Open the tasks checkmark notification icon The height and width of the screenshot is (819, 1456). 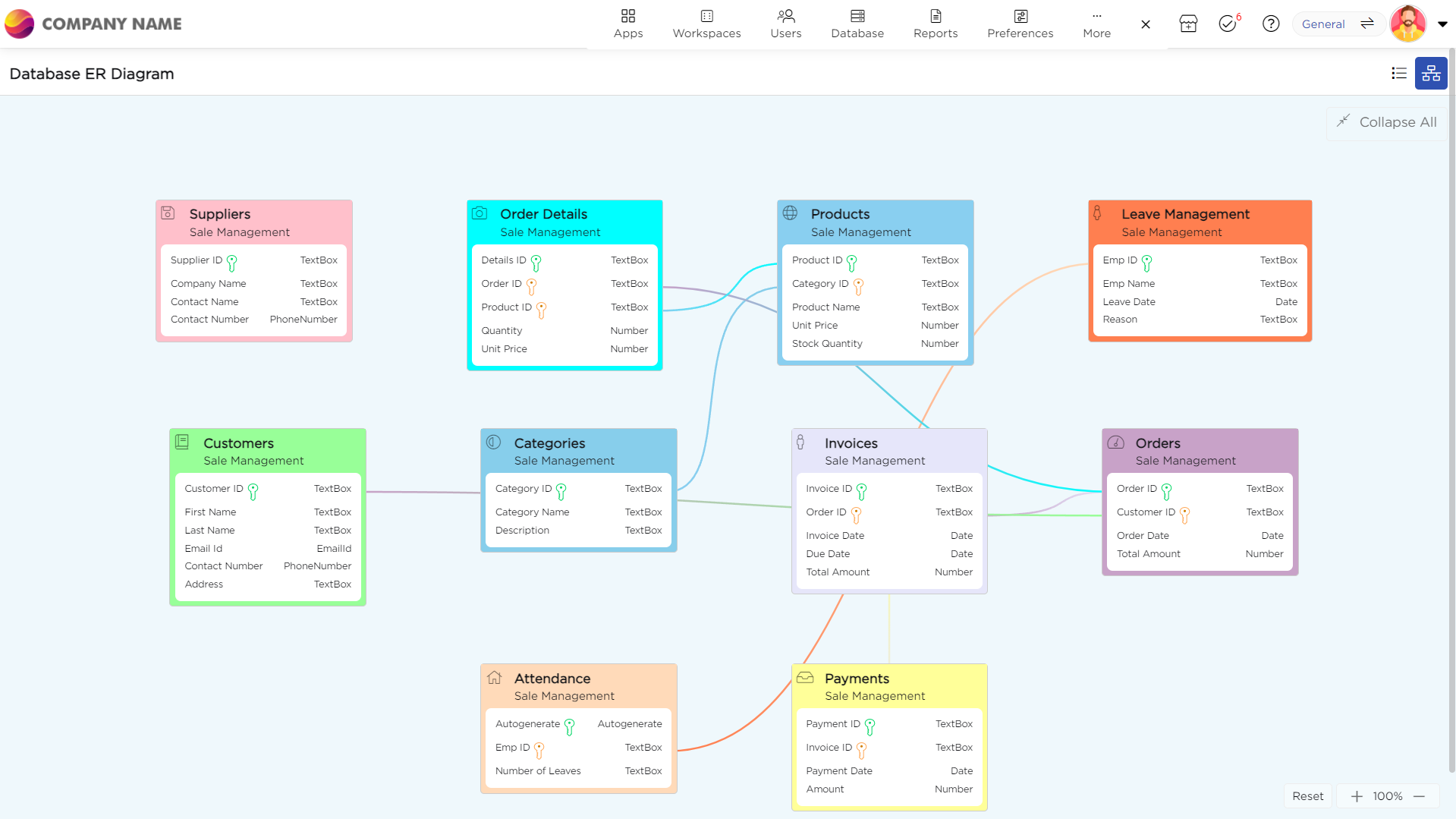1228,24
